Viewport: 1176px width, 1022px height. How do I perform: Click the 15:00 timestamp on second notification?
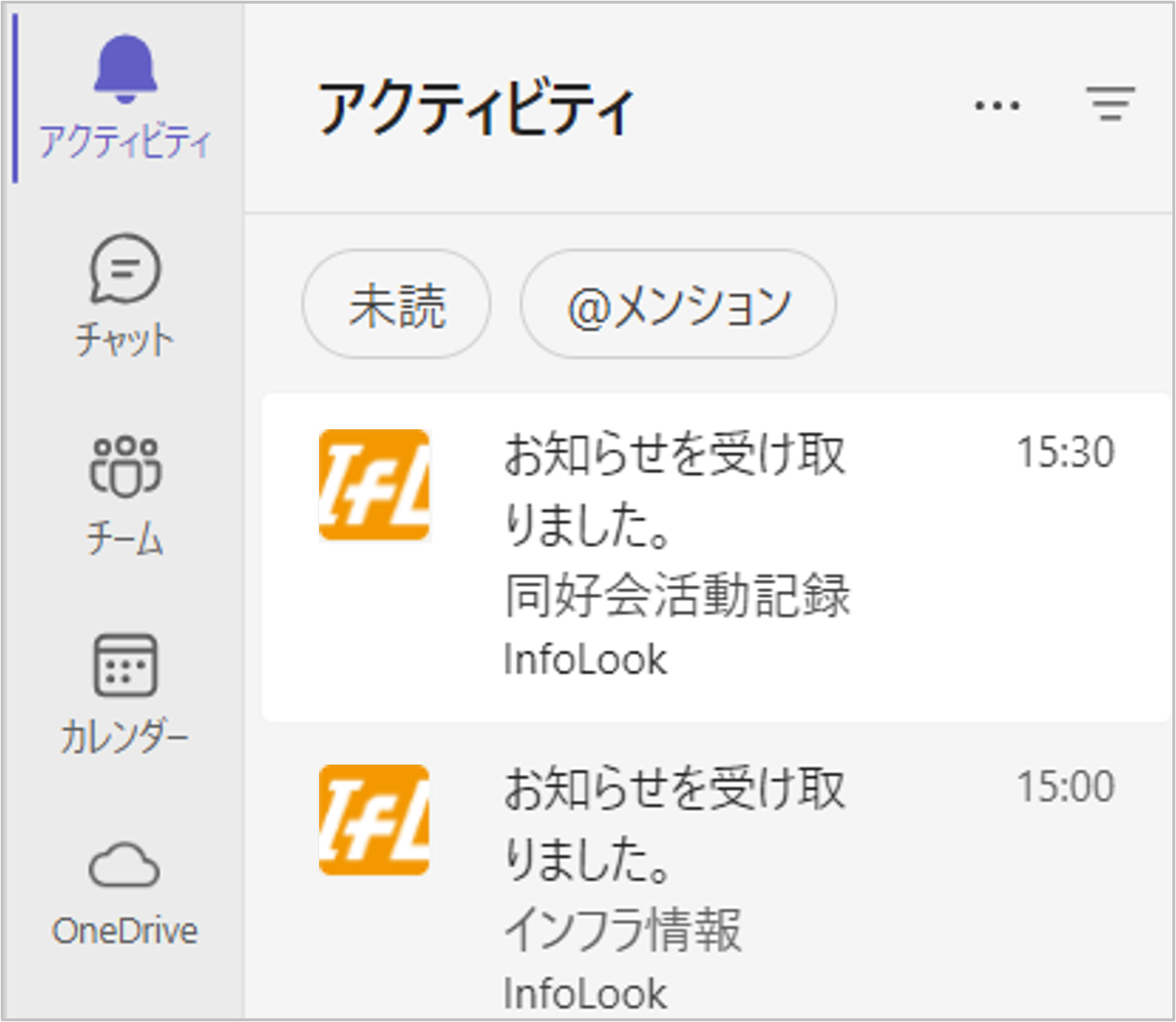(x=1065, y=787)
